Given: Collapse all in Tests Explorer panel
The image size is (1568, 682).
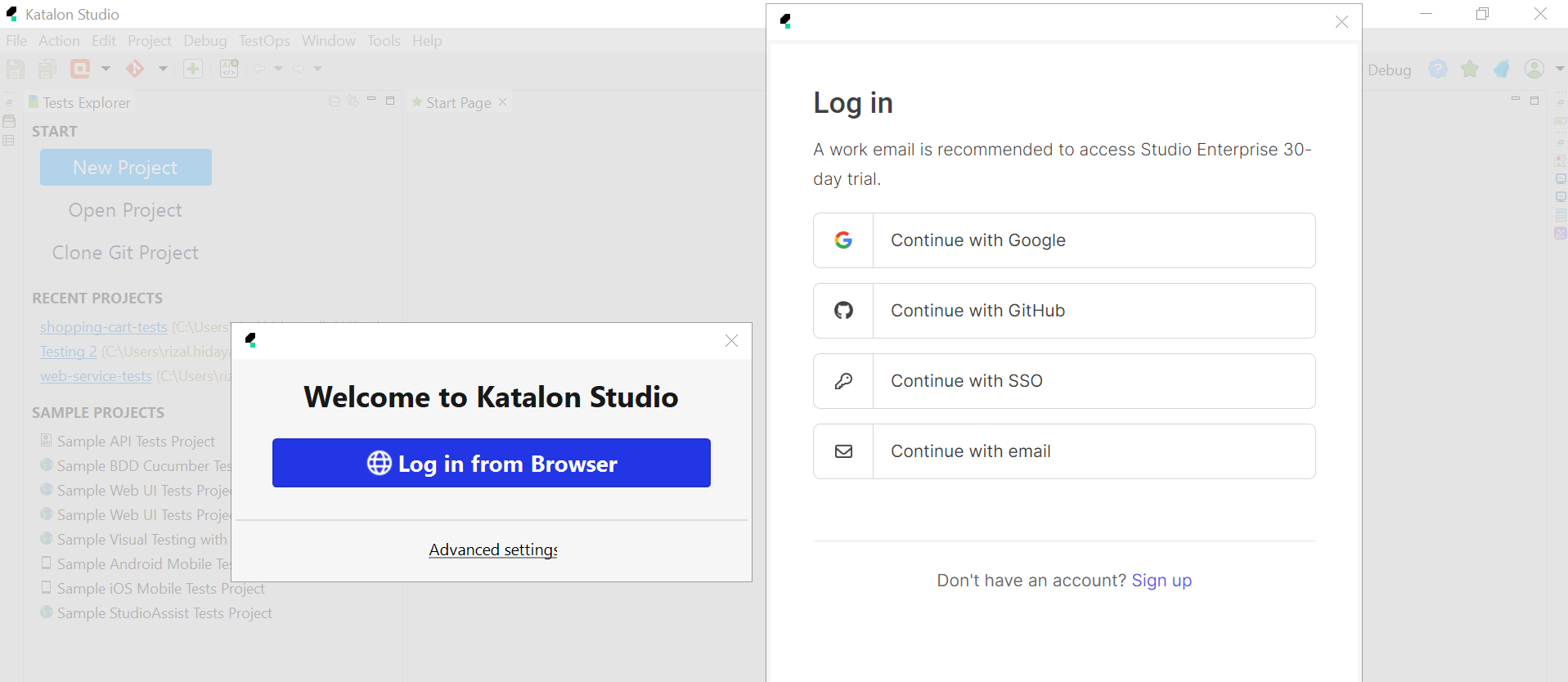Looking at the screenshot, I should tap(334, 101).
